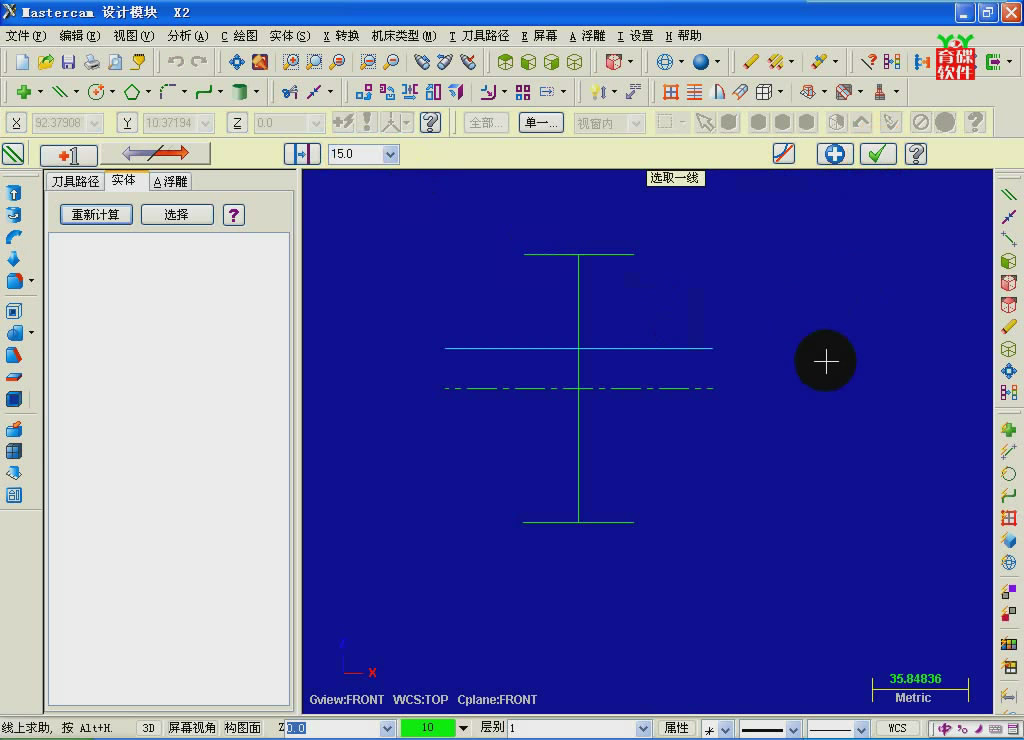
Task: Open the 机床类型(M) menu
Action: [x=404, y=36]
